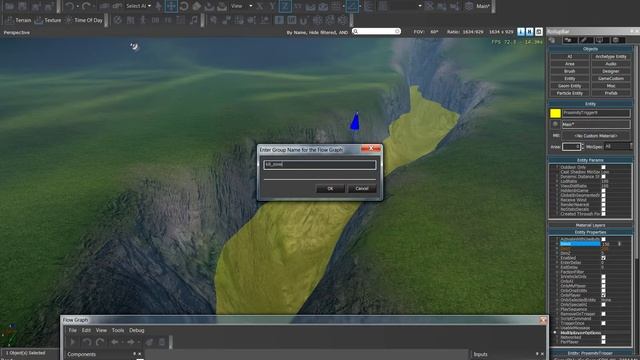Select the Scale object tool
640x360 pixels.
196,6
